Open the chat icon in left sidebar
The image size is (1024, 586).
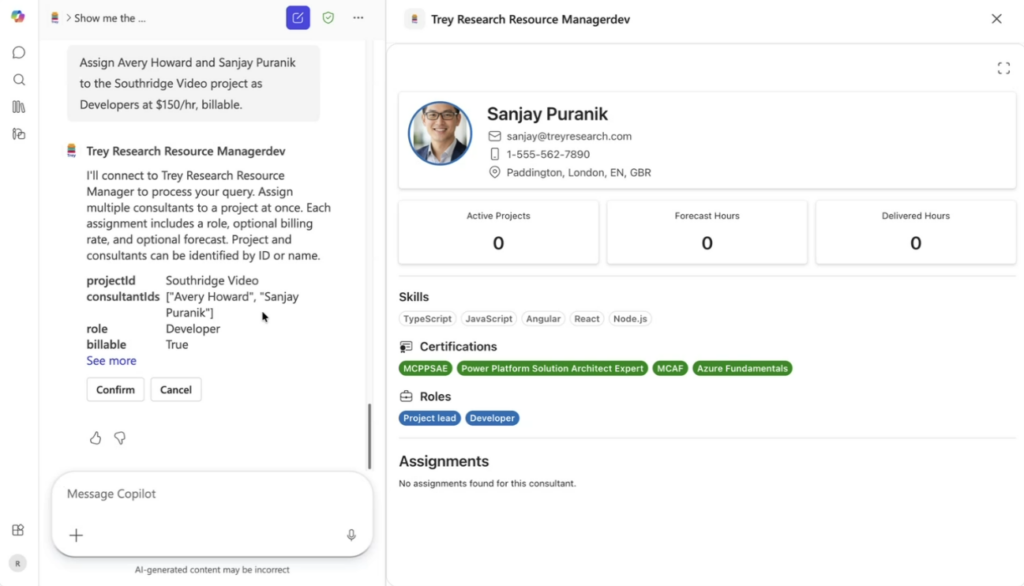click(19, 52)
